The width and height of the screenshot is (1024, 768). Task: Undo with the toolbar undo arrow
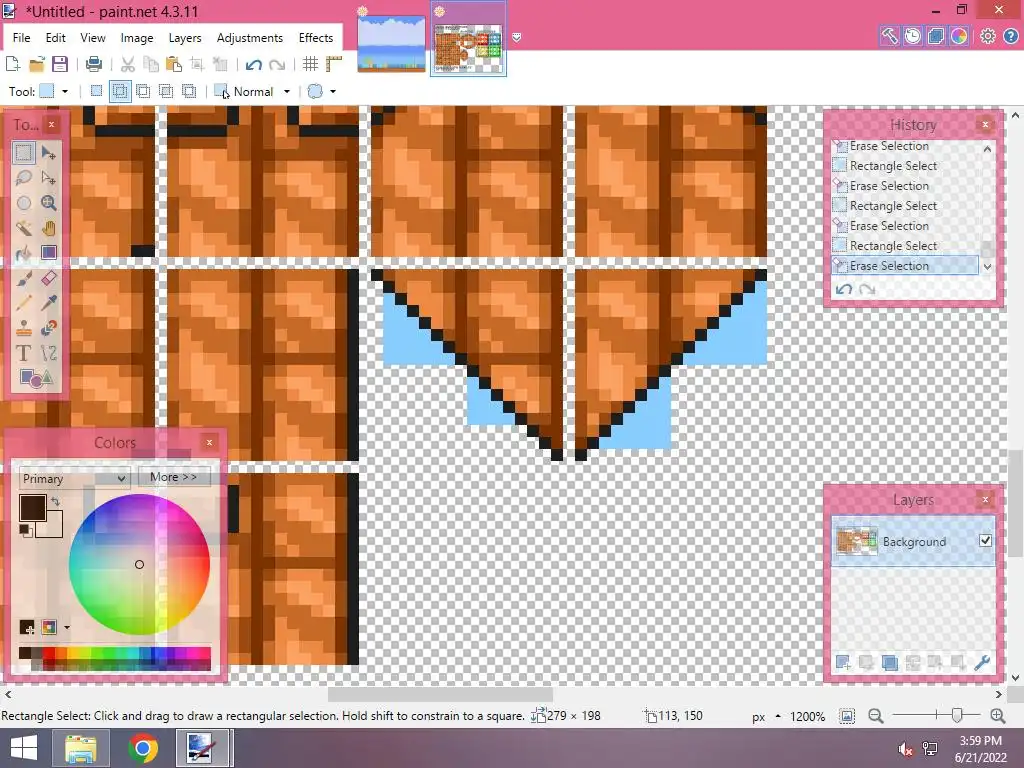click(253, 64)
